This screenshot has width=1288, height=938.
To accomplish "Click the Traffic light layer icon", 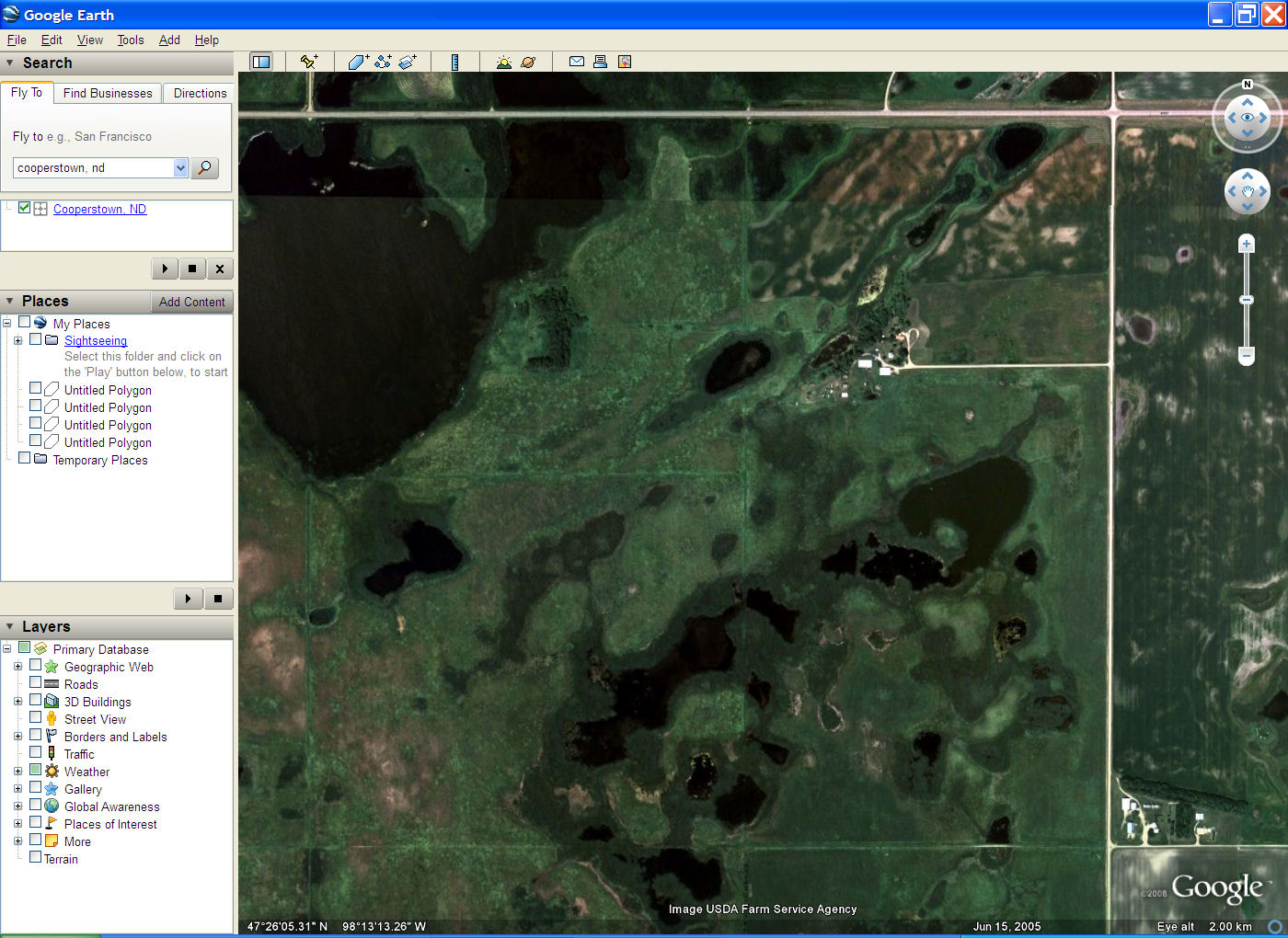I will 52,753.
